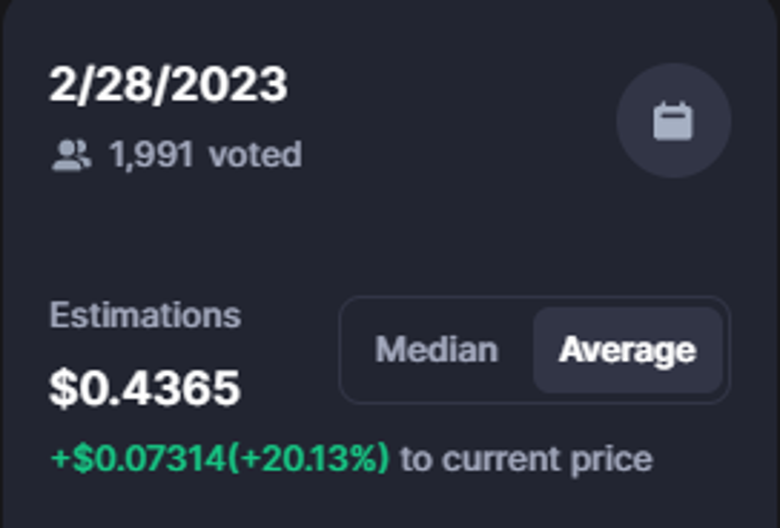Click the green +$0.07314 price change
This screenshot has width=780, height=528.
[x=140, y=459]
